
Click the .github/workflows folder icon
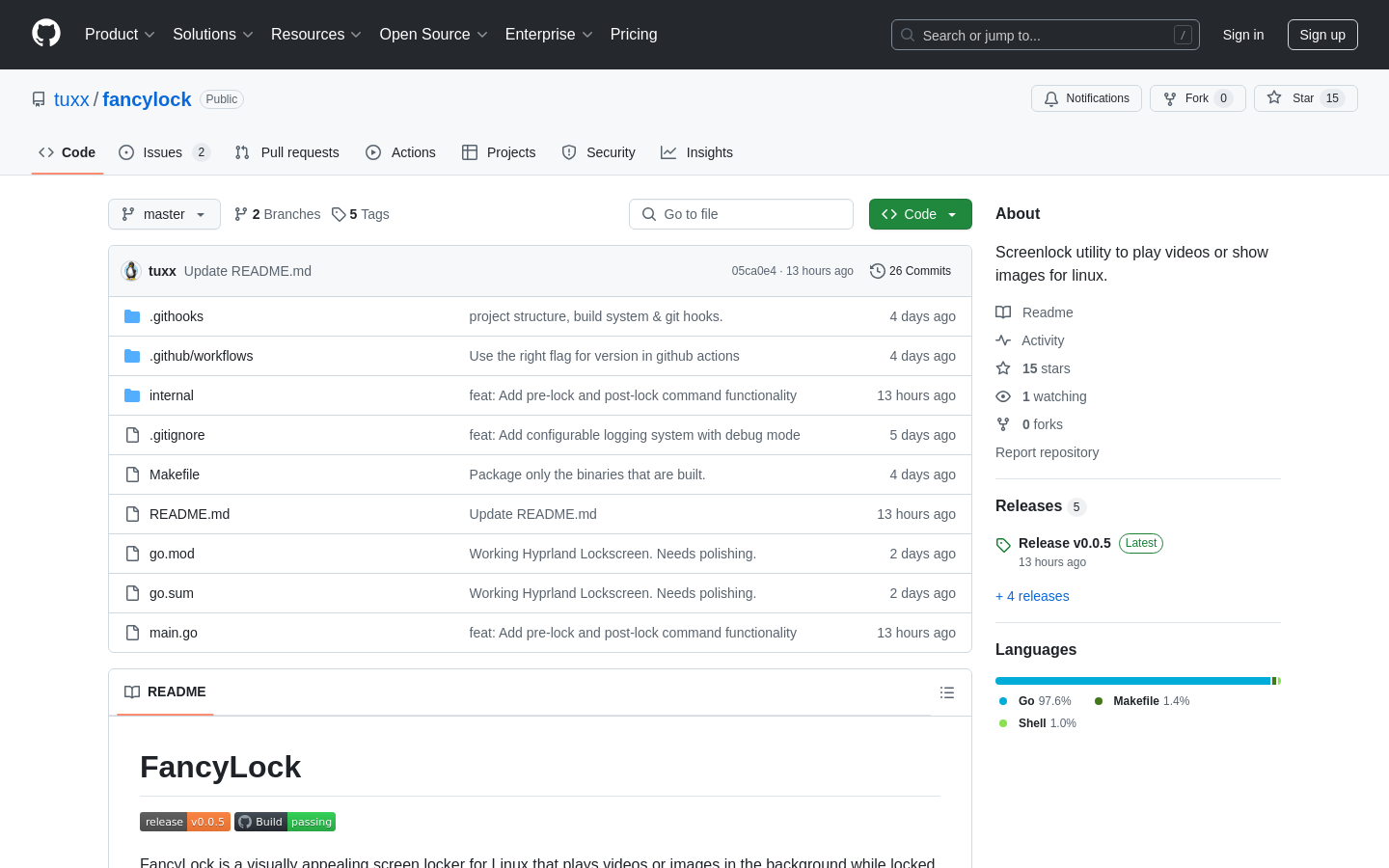132,356
